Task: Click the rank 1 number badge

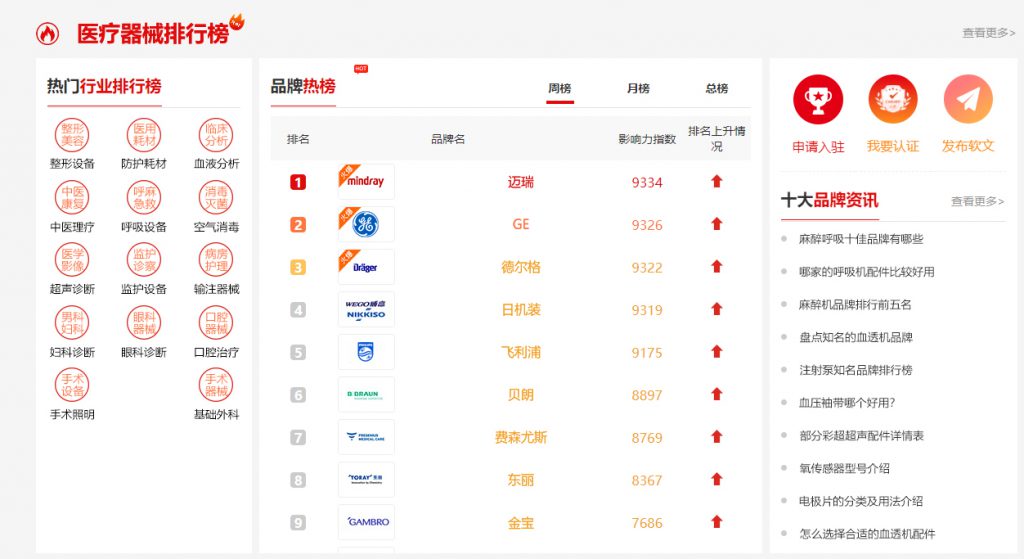Action: tap(298, 182)
